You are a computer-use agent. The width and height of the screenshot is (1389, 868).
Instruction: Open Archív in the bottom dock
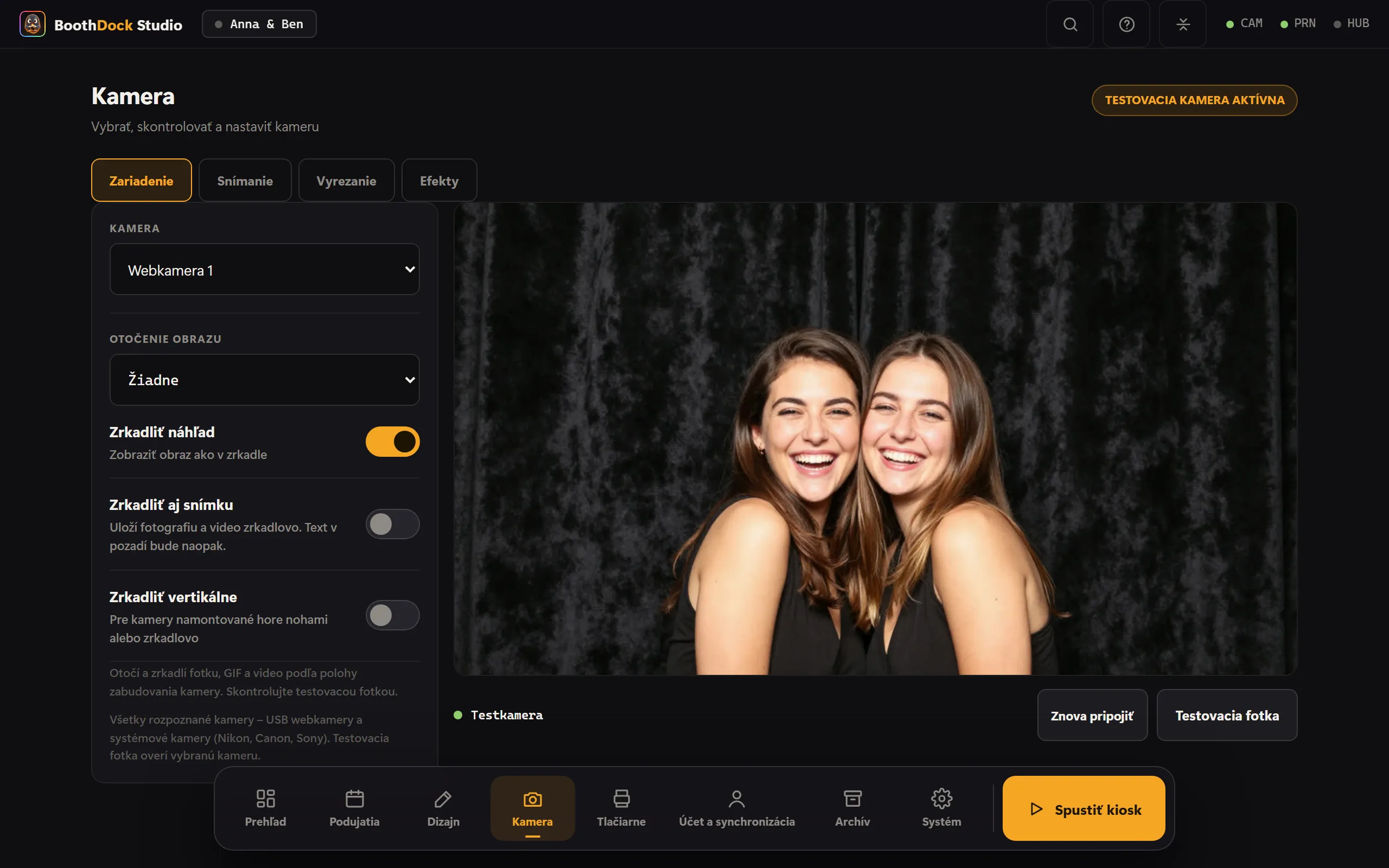click(852, 808)
